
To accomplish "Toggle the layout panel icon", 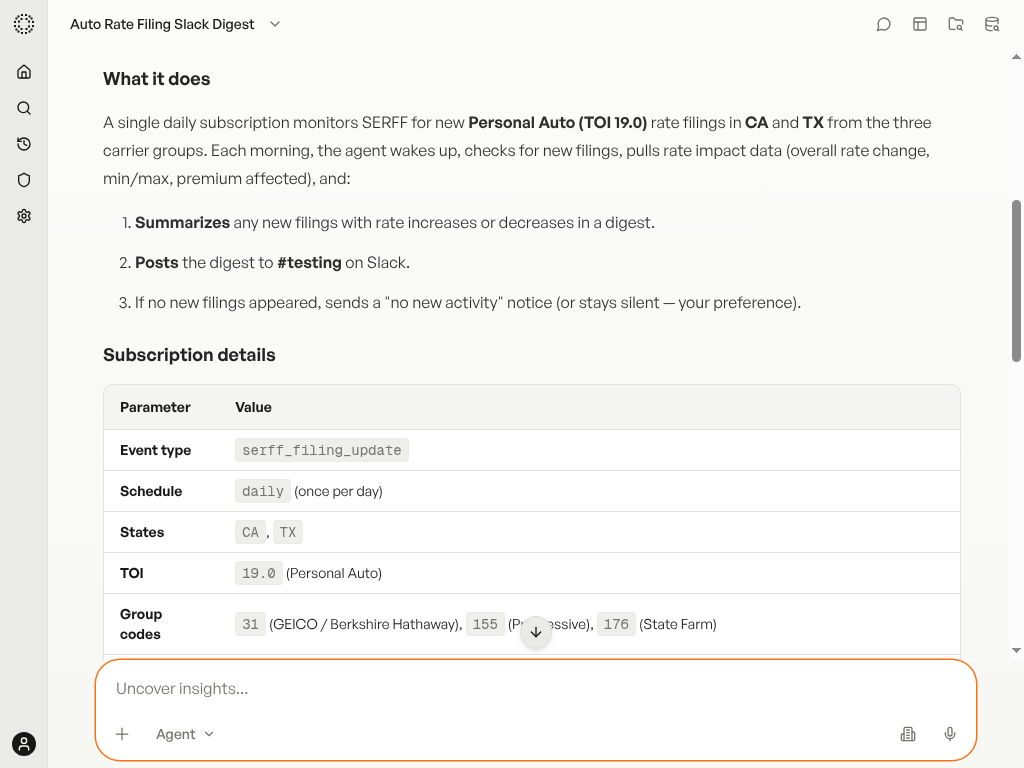I will point(920,24).
